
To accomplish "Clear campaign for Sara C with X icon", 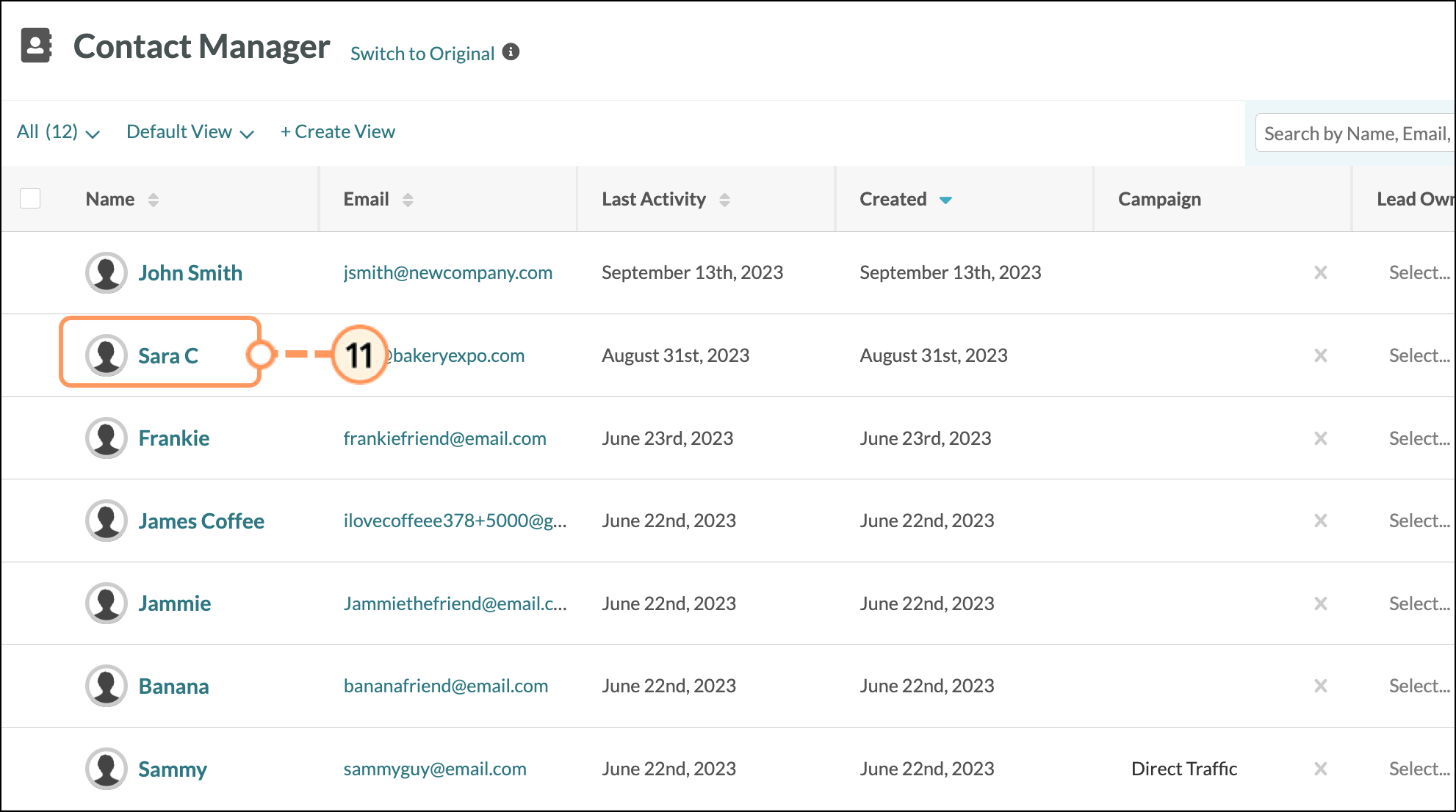I will (x=1320, y=355).
